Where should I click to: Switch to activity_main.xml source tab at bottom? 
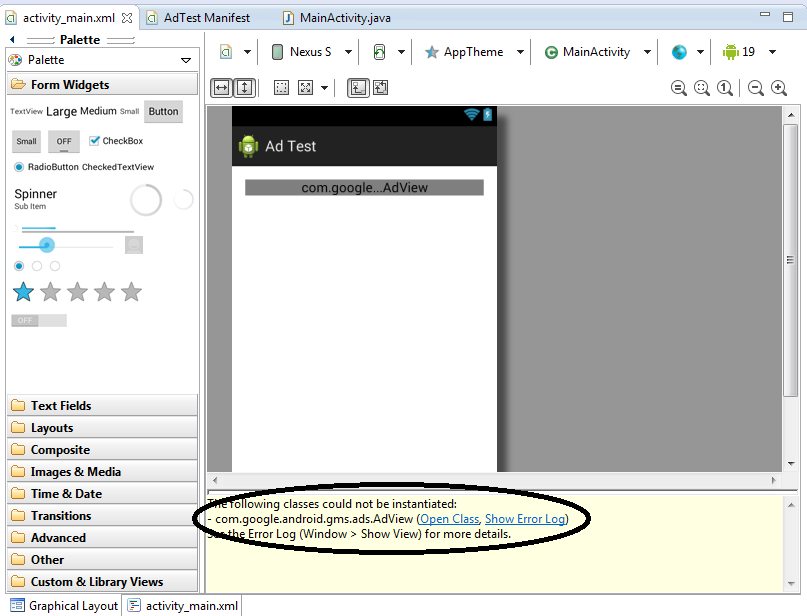pos(183,606)
